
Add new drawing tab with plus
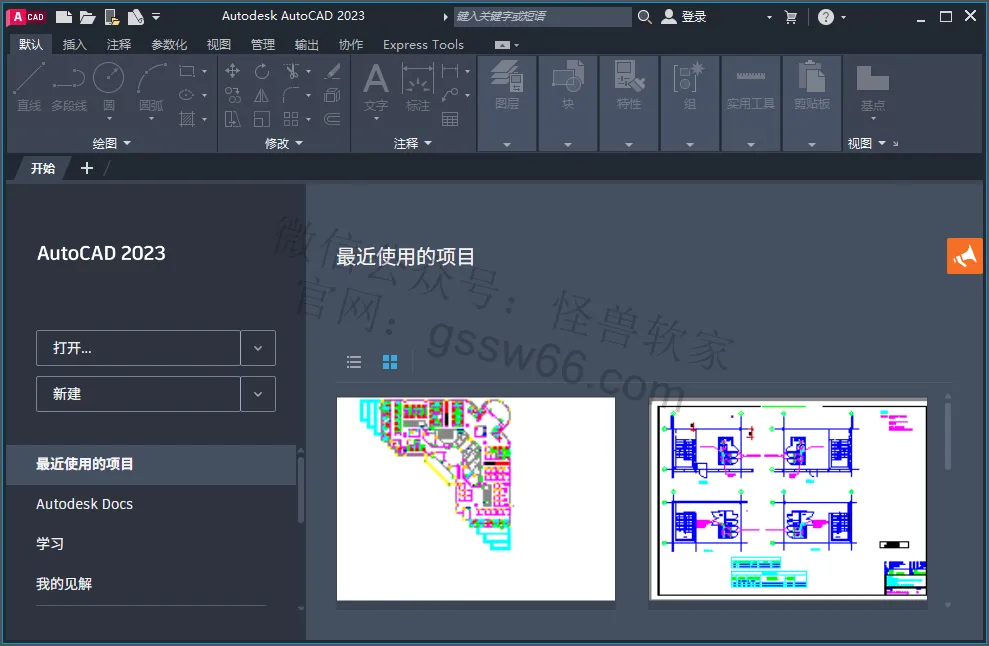(x=87, y=168)
